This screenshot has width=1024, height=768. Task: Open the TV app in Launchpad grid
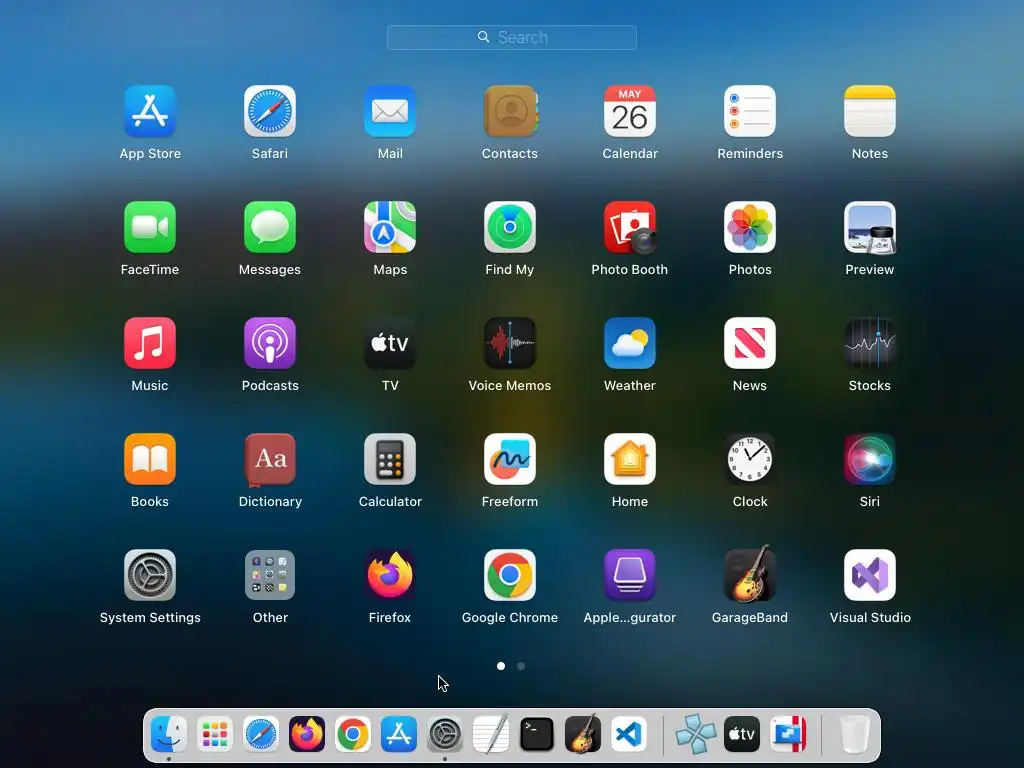pos(390,344)
